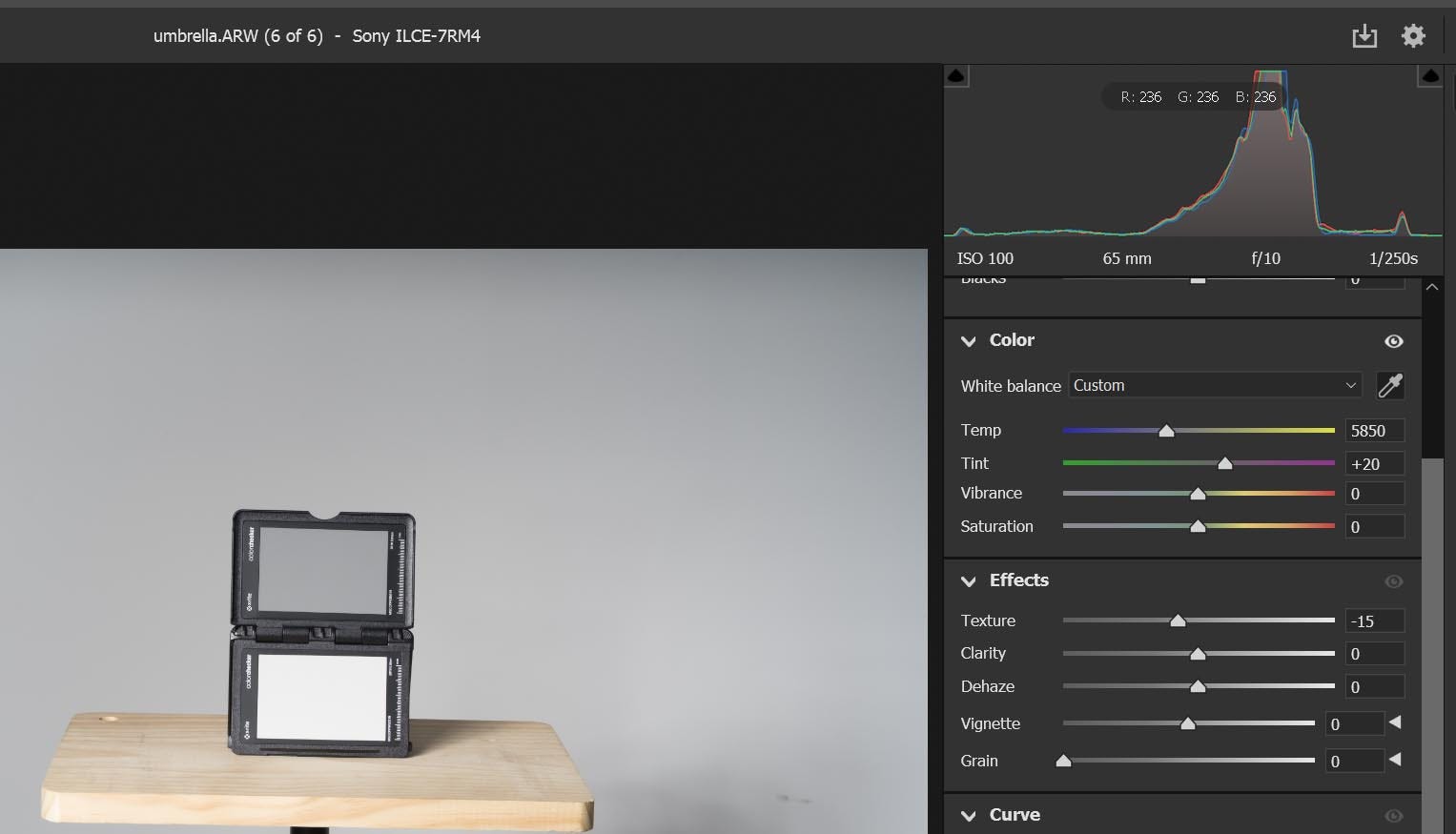Click the Temp slider handle
This screenshot has height=834, width=1456.
tap(1166, 431)
